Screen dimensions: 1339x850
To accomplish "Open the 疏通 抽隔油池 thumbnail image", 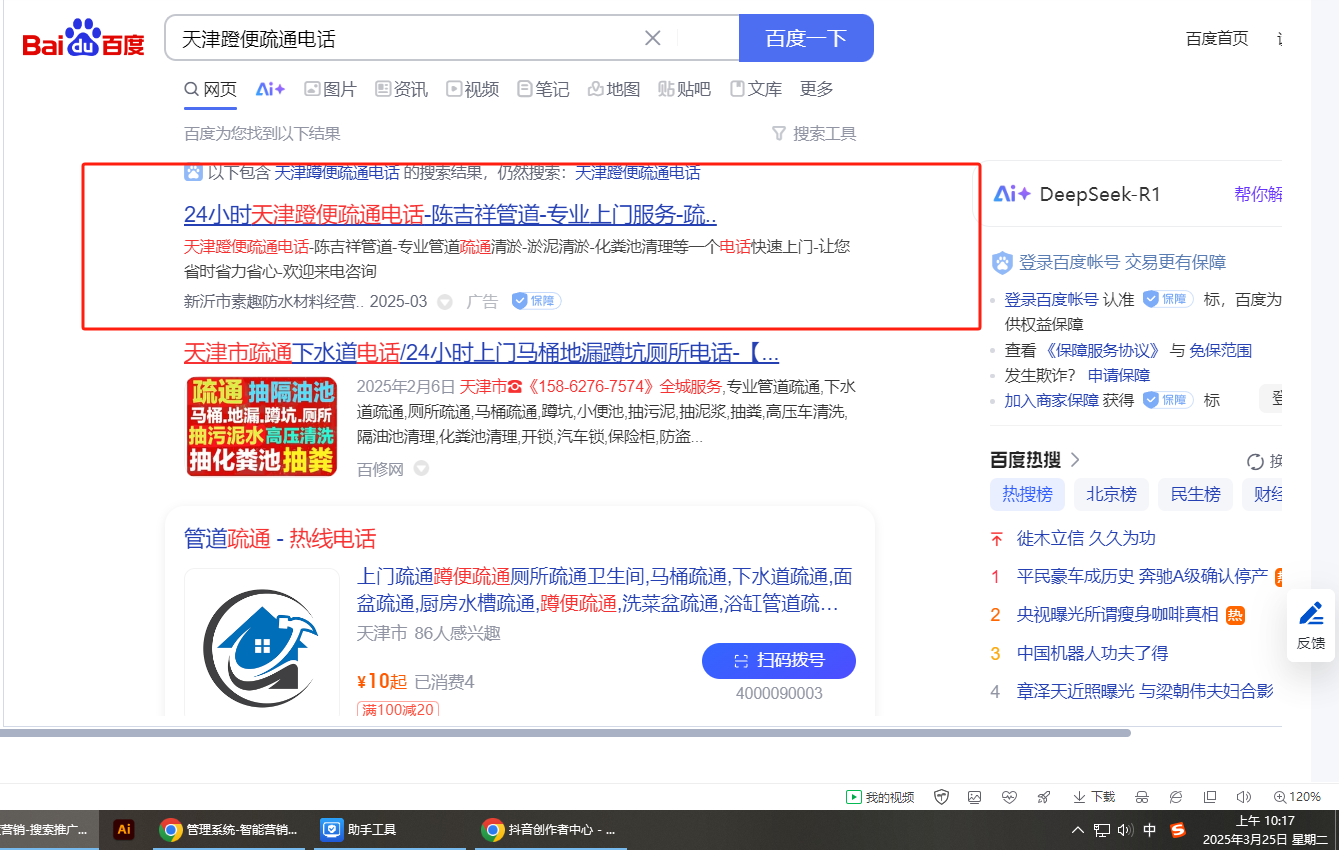I will 262,426.
